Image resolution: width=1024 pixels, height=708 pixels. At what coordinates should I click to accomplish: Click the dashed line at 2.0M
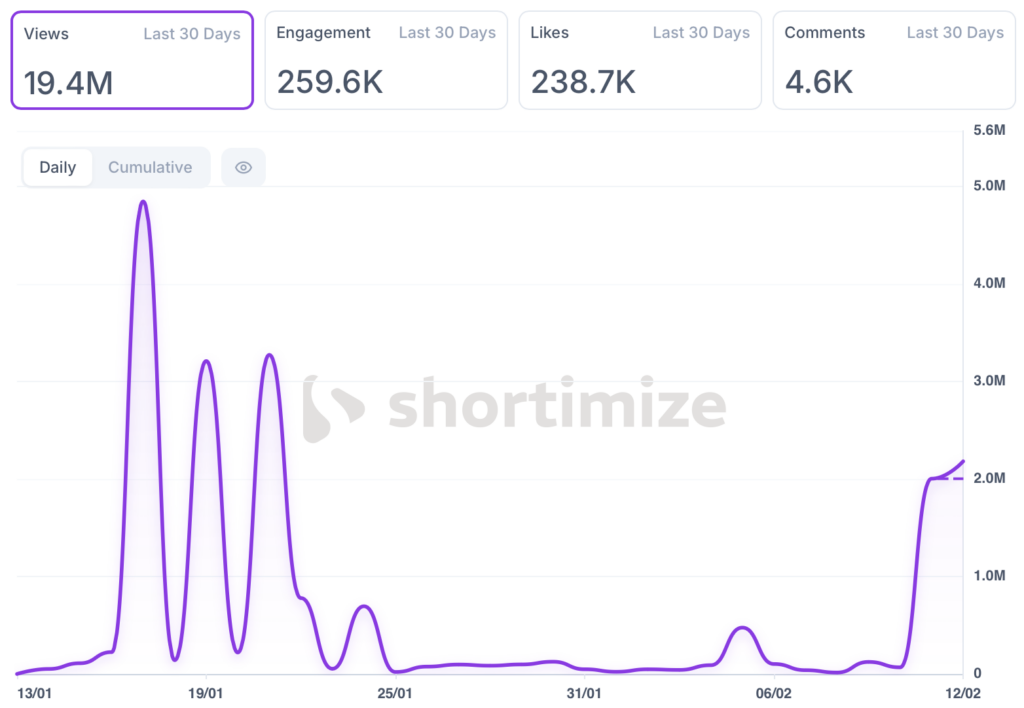click(x=951, y=479)
